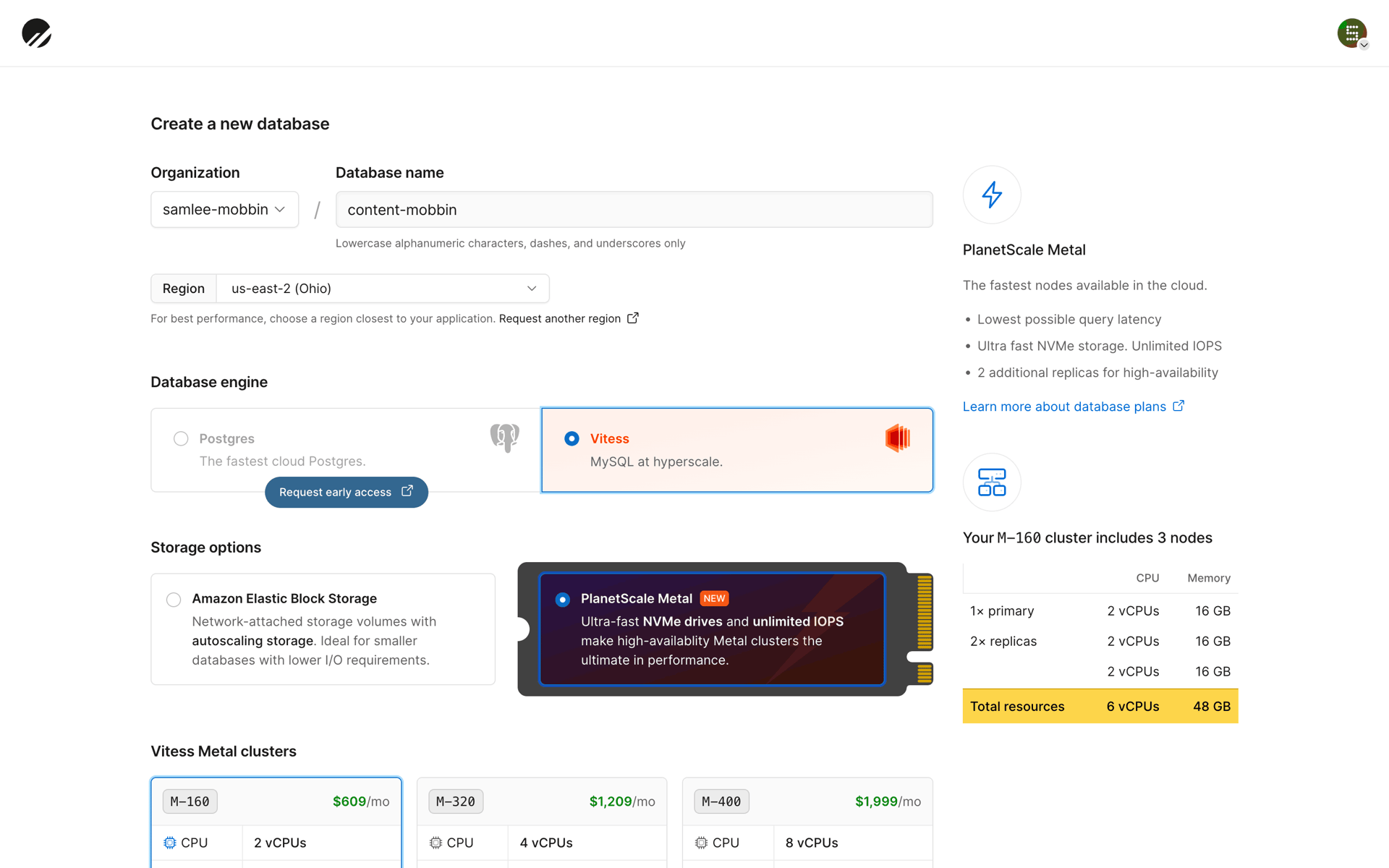Click the cluster nodes diagram icon
This screenshot has width=1389, height=868.
point(992,482)
